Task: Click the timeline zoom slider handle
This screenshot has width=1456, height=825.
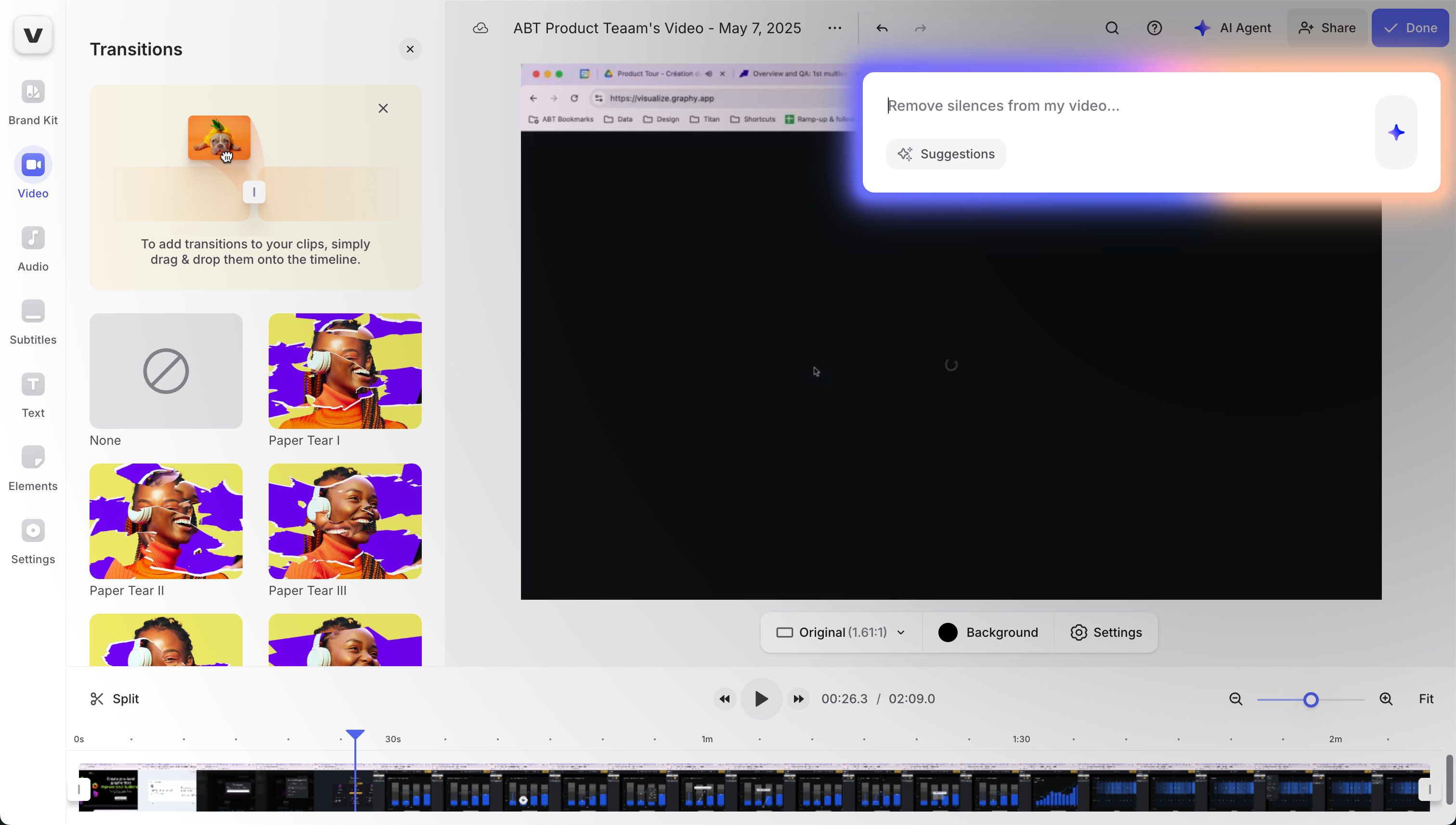Action: pos(1310,700)
